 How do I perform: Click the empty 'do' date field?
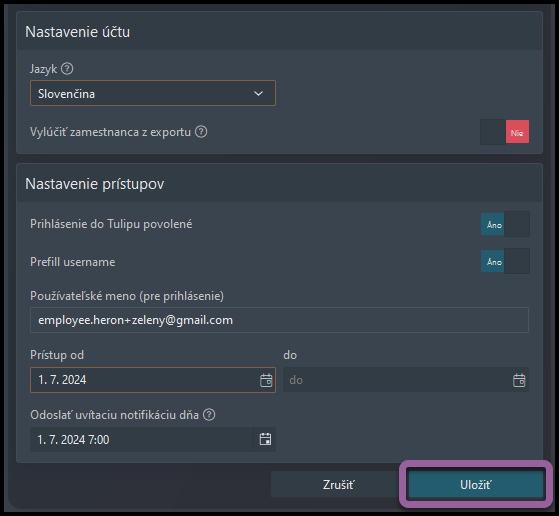point(406,380)
